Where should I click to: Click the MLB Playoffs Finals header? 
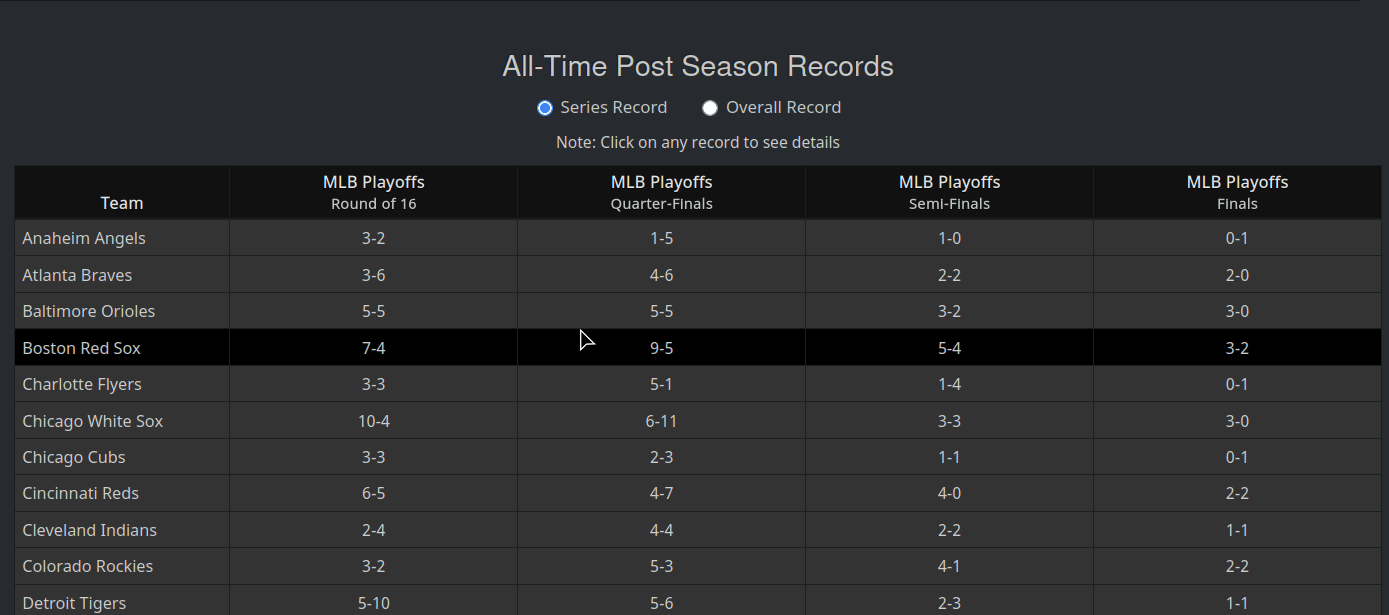coord(1237,192)
